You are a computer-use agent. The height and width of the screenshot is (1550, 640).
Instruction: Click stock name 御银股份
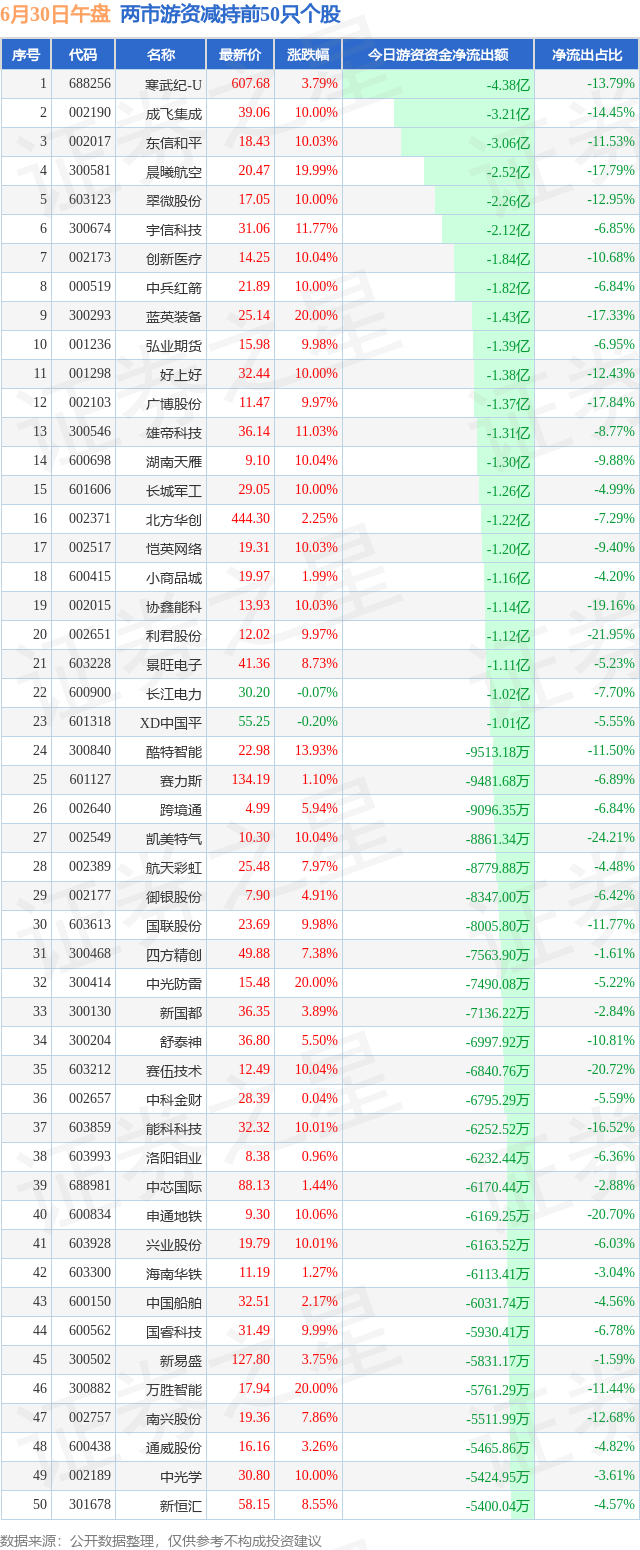[x=173, y=896]
